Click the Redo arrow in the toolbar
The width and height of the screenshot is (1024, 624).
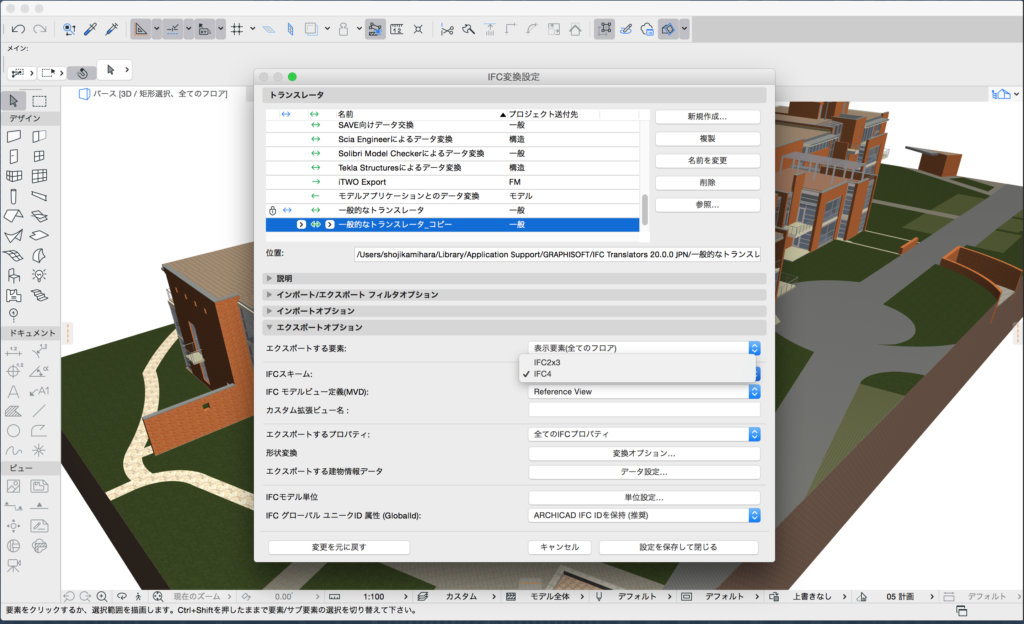[40, 29]
